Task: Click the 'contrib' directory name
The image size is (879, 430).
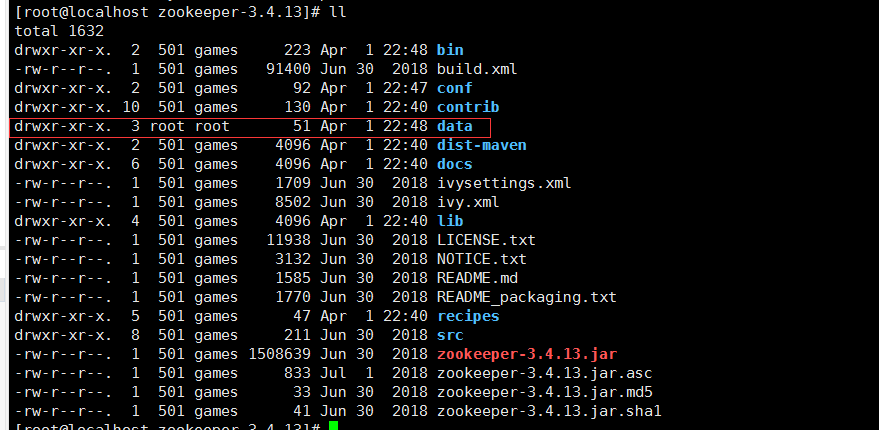Action: (x=468, y=107)
